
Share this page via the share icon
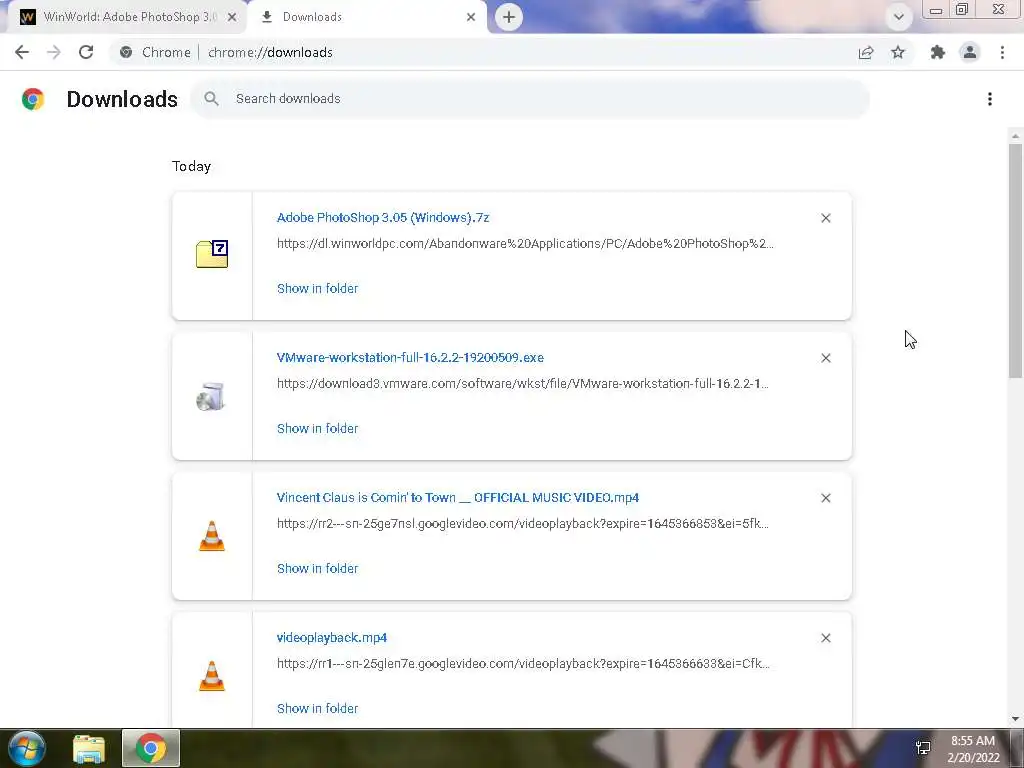(866, 52)
